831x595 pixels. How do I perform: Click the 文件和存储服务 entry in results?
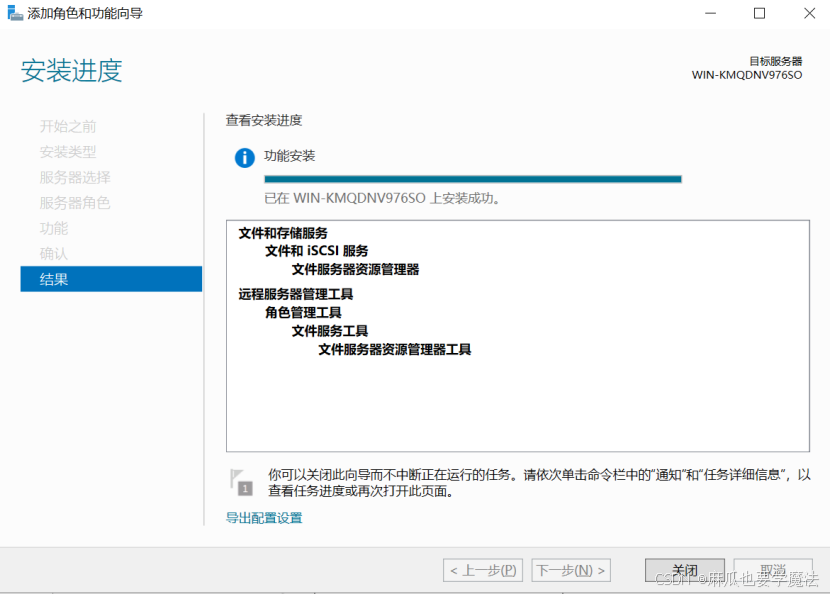[283, 233]
